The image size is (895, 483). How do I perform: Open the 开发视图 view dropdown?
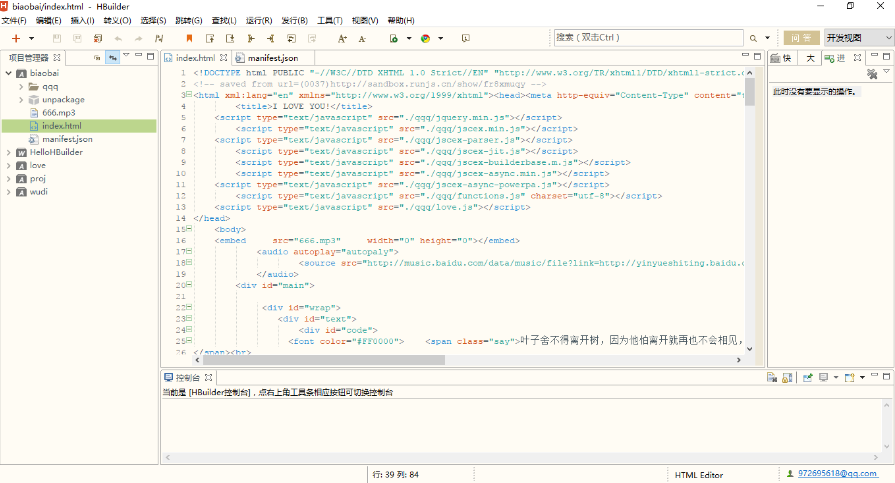(x=858, y=38)
